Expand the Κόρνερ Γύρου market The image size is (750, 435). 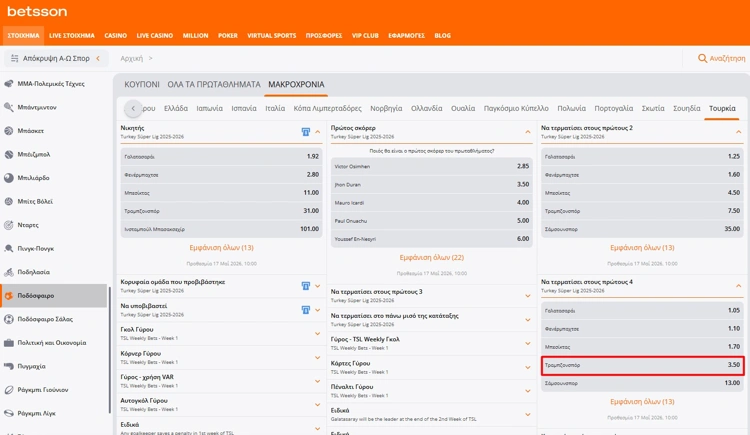(318, 357)
